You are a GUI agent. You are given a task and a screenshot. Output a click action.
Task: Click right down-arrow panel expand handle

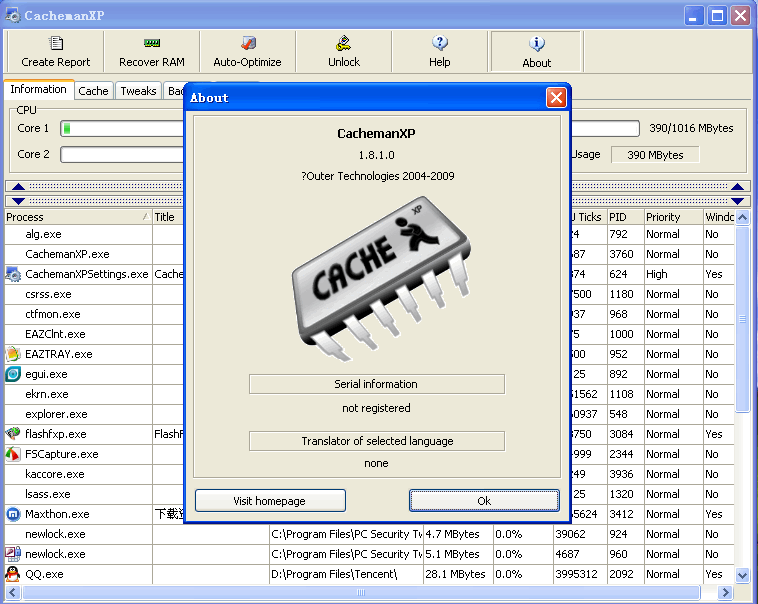point(737,201)
